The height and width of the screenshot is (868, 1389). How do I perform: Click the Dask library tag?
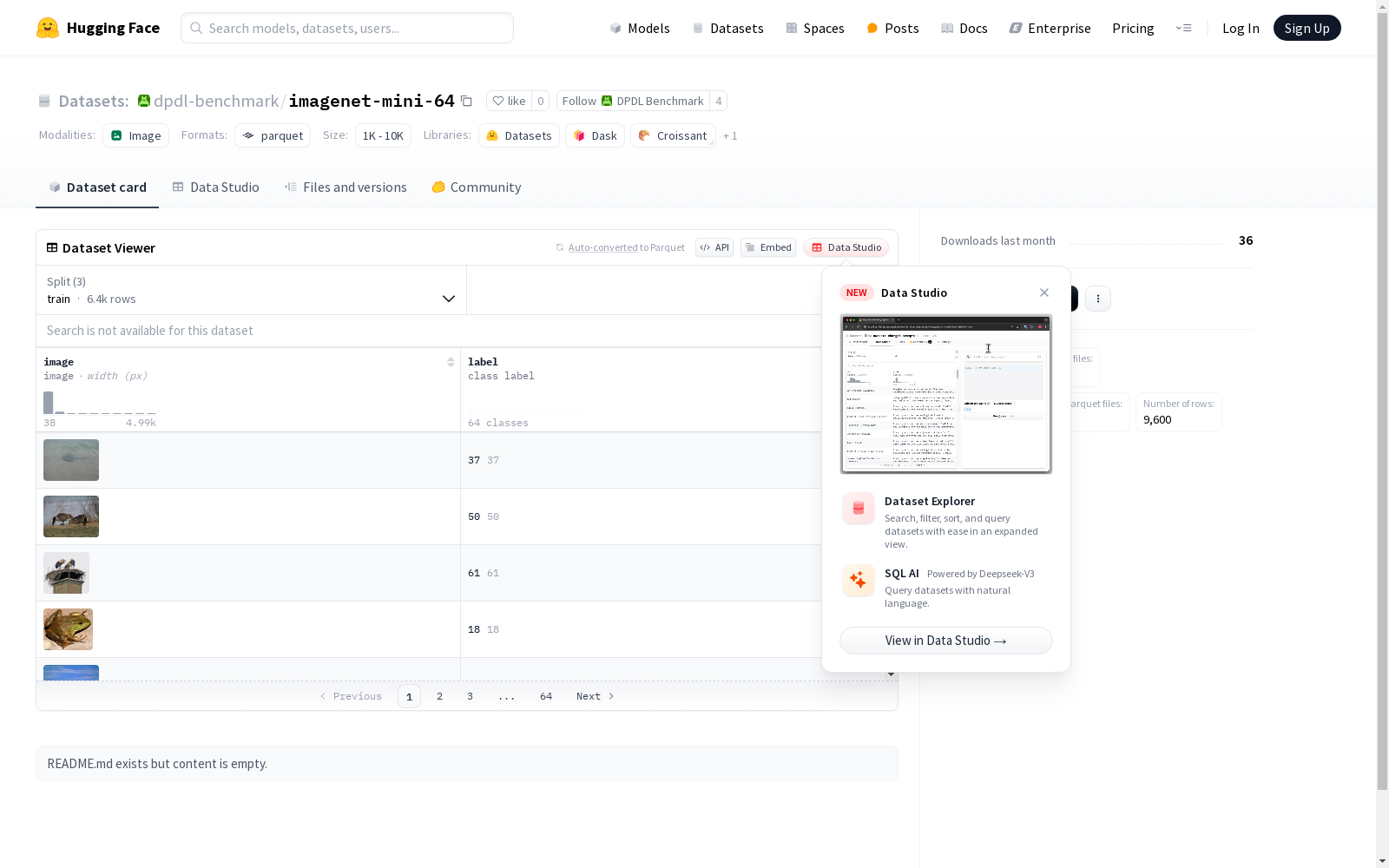(x=595, y=135)
